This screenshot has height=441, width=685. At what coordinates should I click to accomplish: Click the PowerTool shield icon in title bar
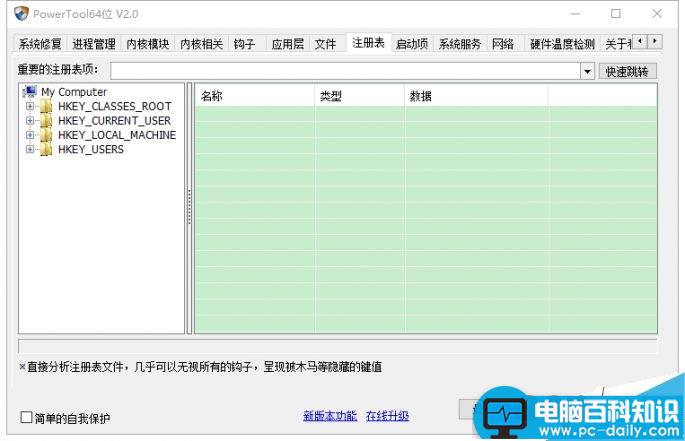coord(21,14)
